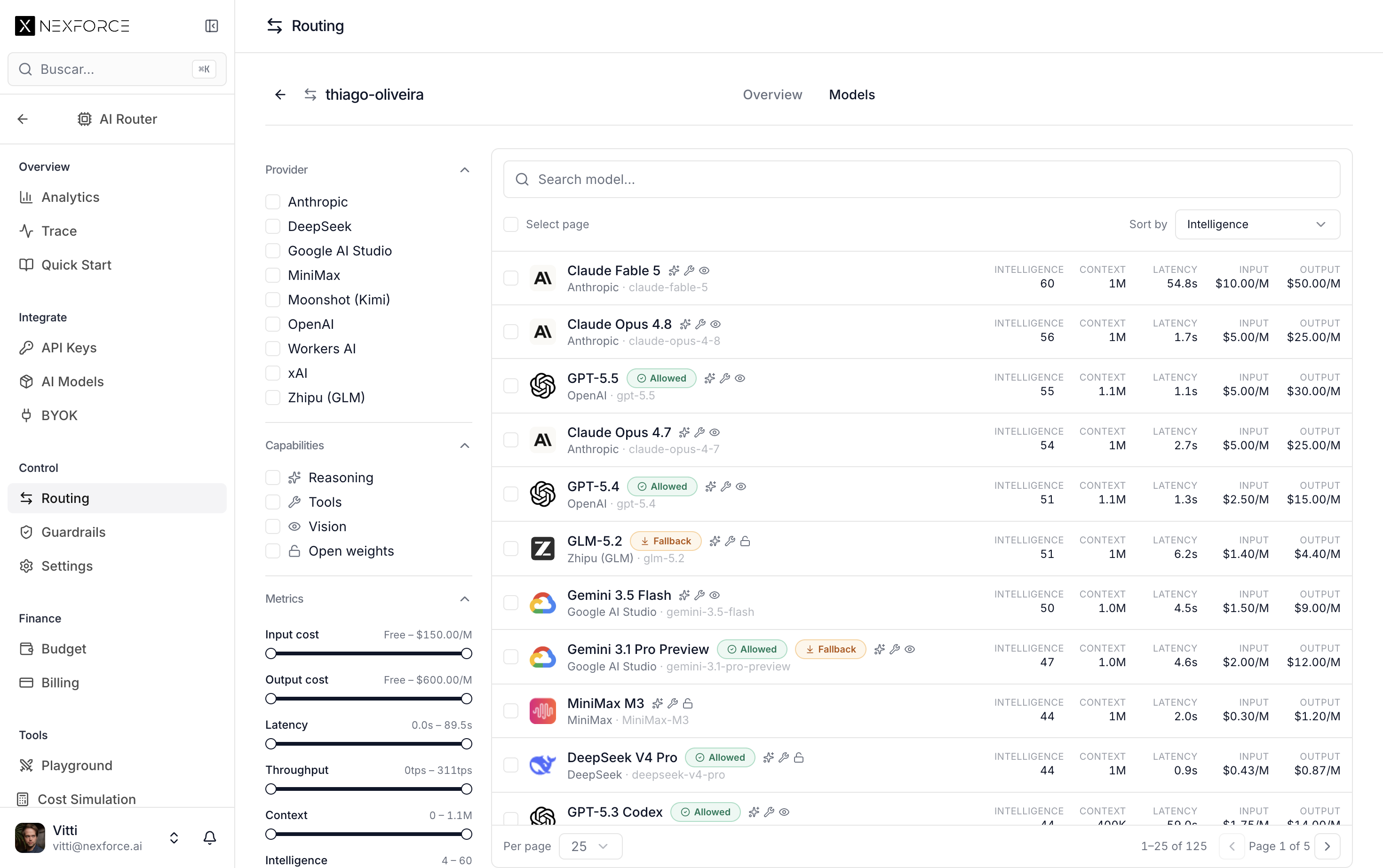Tick the Anthropic provider checkbox
Screen dimensions: 1383x868
(x=272, y=201)
